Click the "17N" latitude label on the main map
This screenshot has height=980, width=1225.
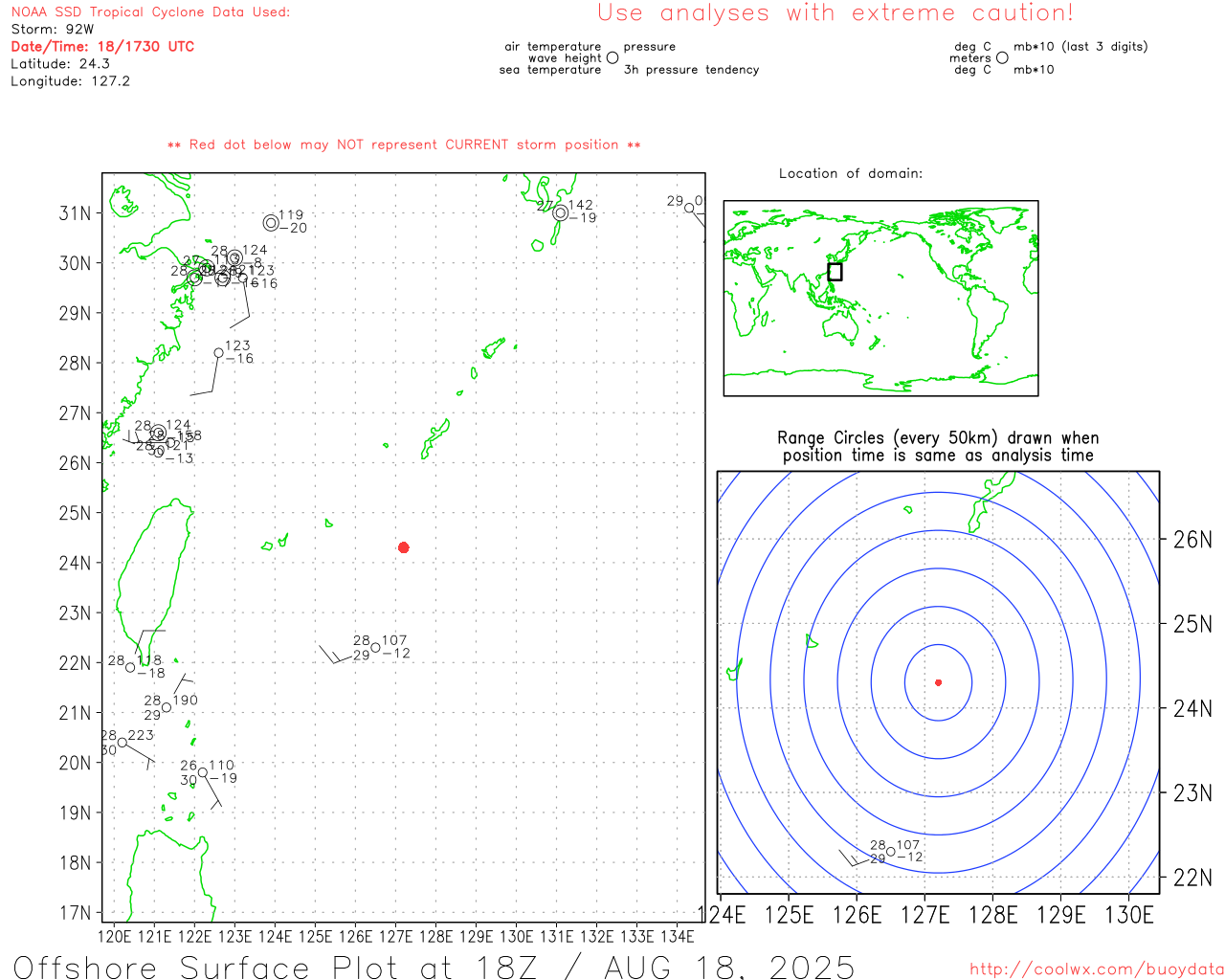(76, 913)
